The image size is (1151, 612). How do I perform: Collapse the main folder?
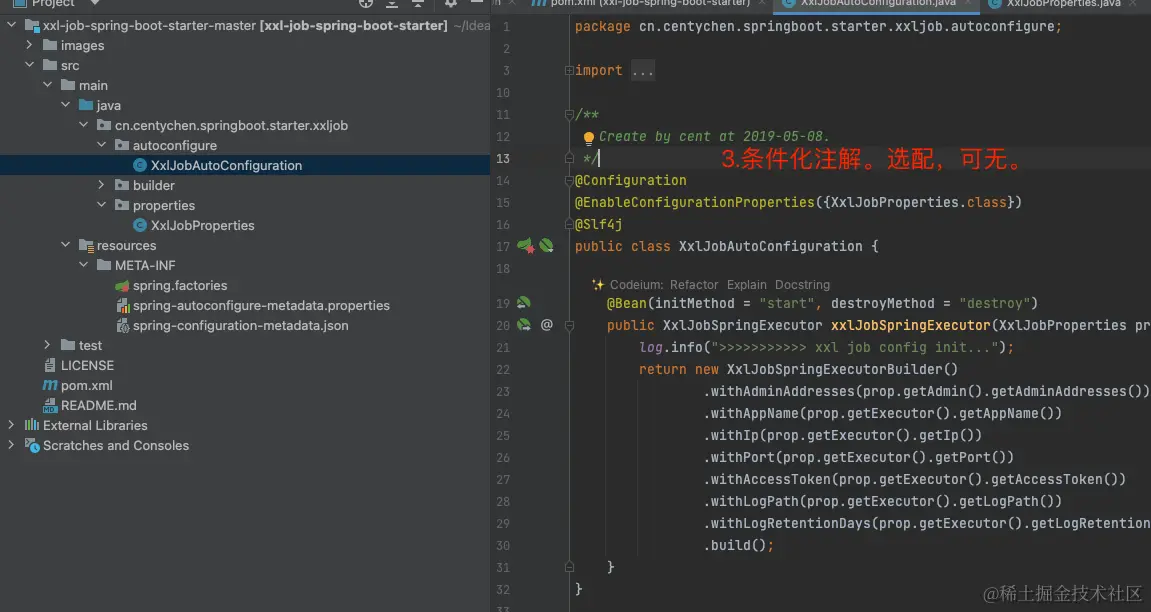click(x=47, y=85)
